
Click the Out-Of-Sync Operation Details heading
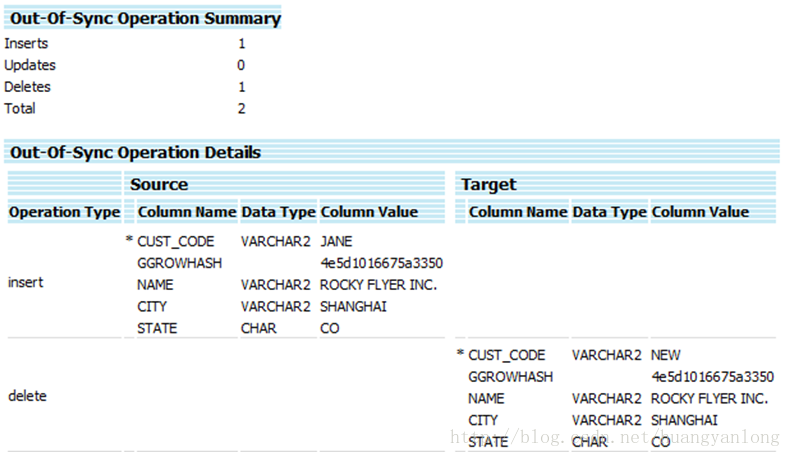point(135,152)
